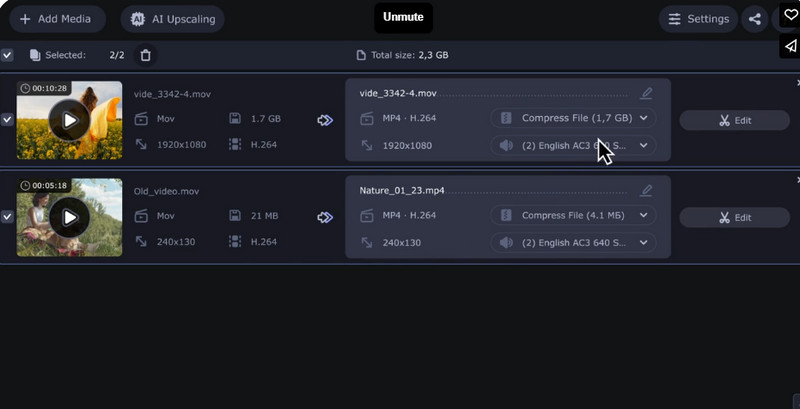
Task: Click the convert arrow icon for Old_video.mov
Action: tap(325, 217)
